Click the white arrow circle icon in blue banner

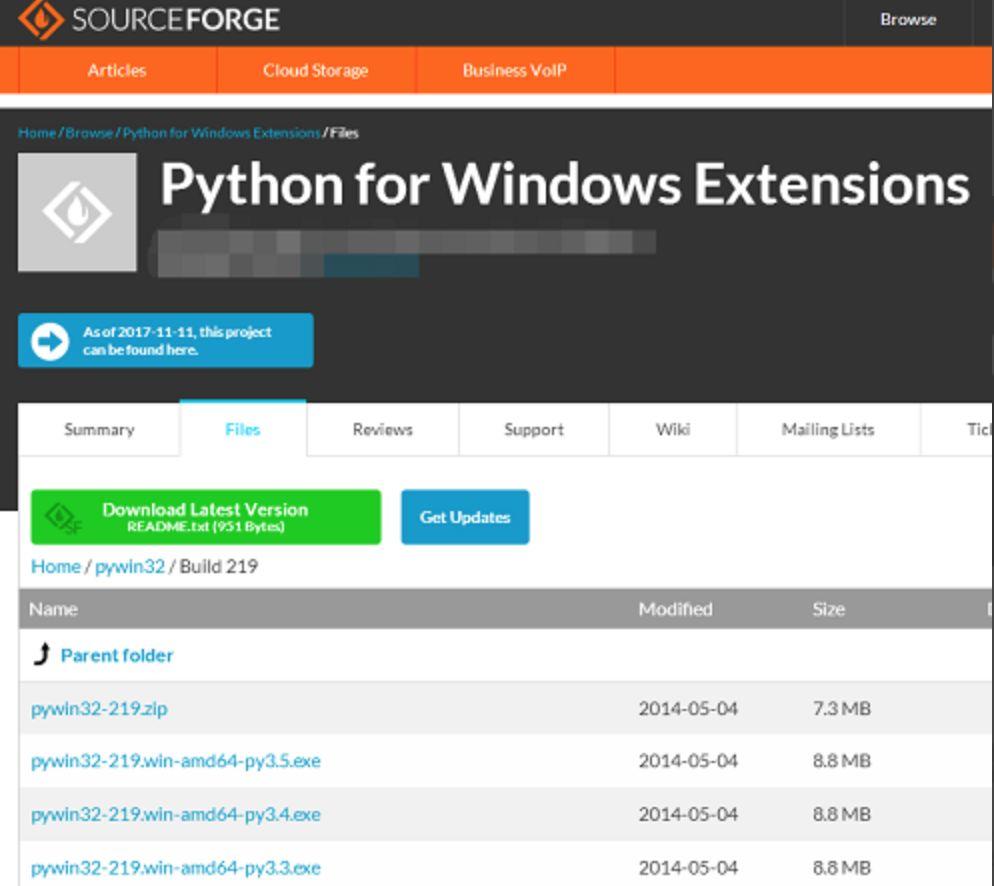tap(50, 342)
